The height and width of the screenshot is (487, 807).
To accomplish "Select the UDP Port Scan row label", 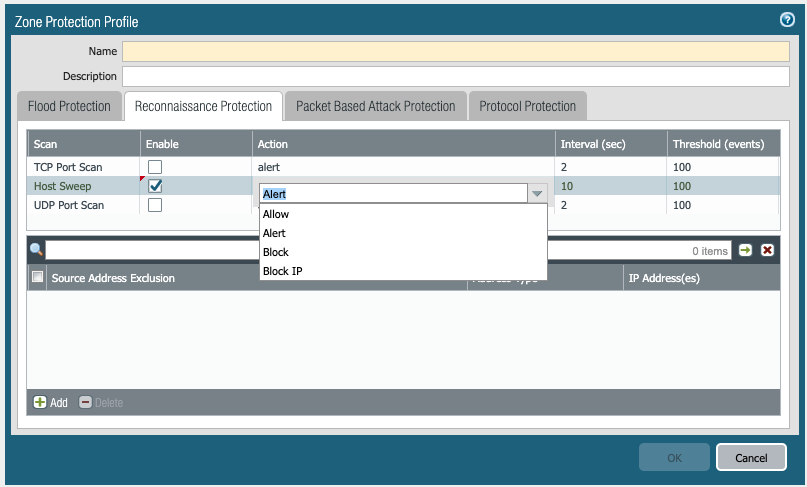I will [68, 205].
